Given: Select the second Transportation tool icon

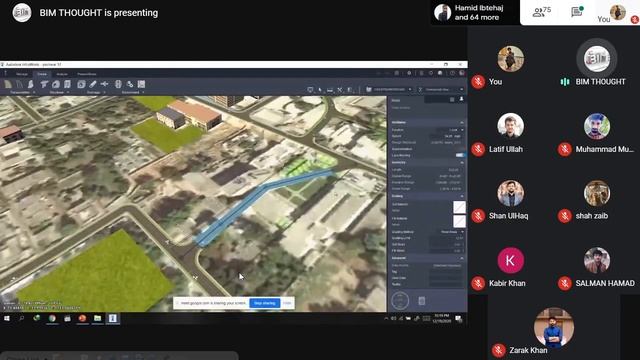Looking at the screenshot, I should 19,84.
